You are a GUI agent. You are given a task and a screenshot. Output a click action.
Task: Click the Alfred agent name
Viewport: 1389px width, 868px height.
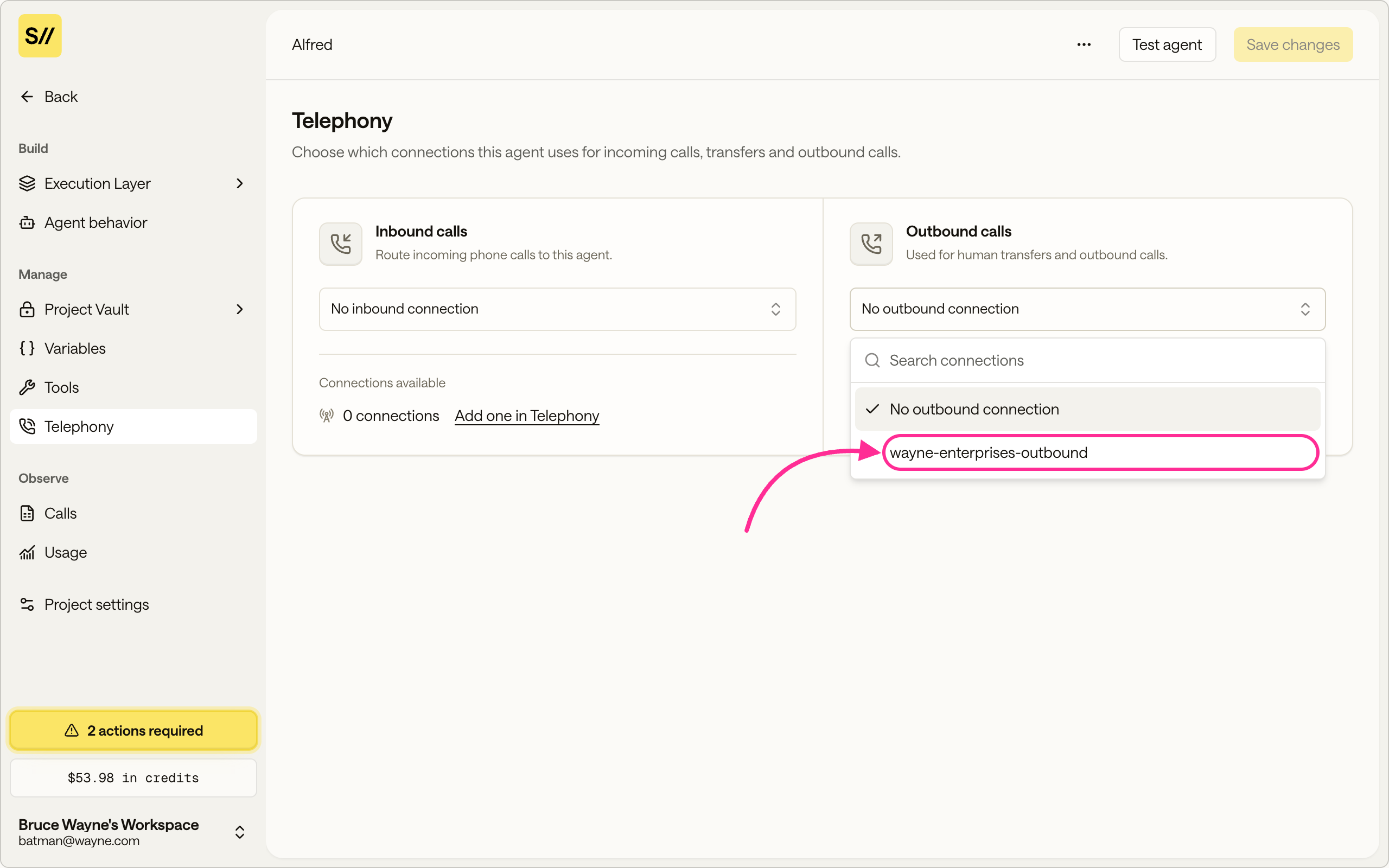(311, 45)
